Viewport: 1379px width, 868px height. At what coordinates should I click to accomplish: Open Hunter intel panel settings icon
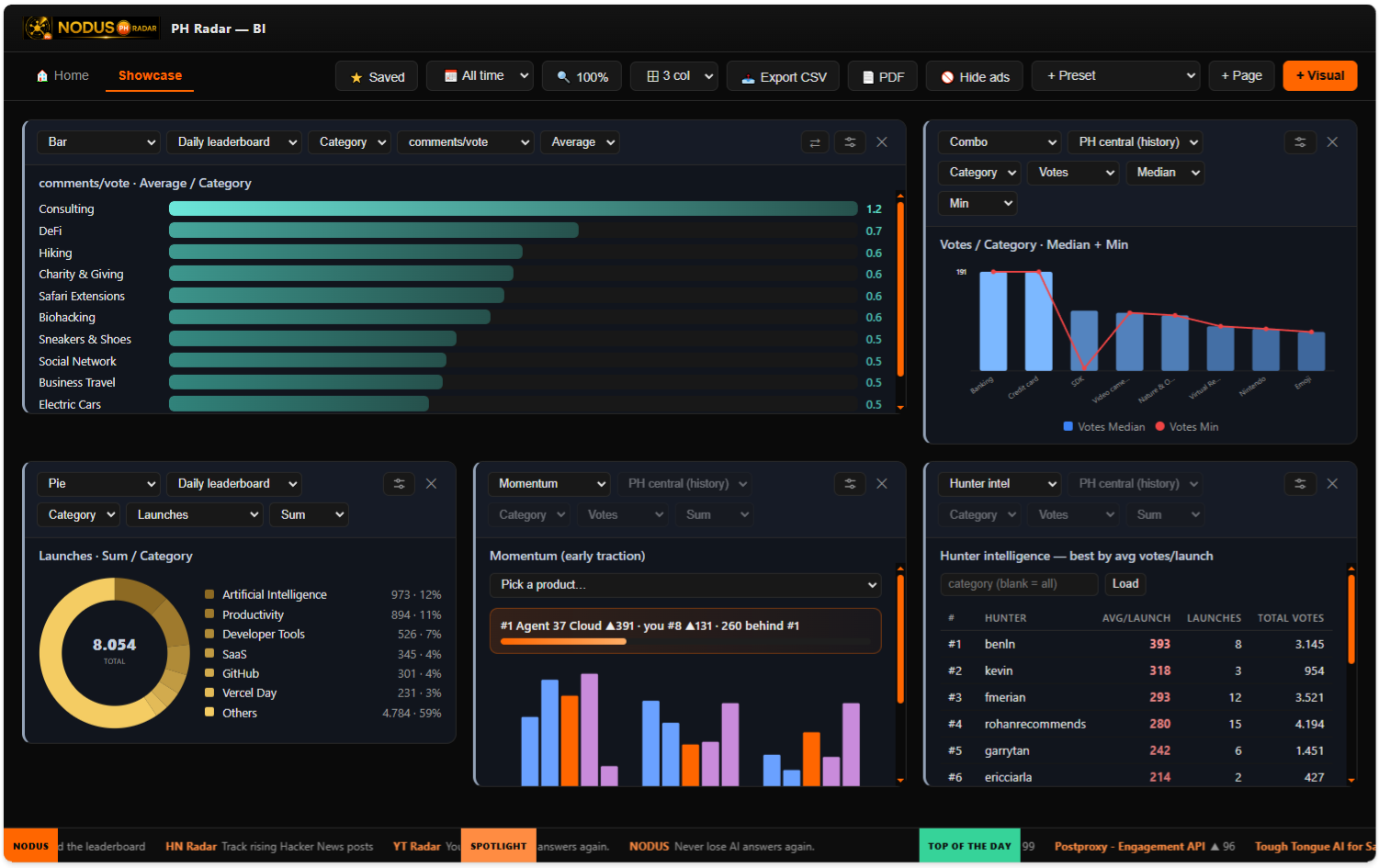[x=1300, y=484]
